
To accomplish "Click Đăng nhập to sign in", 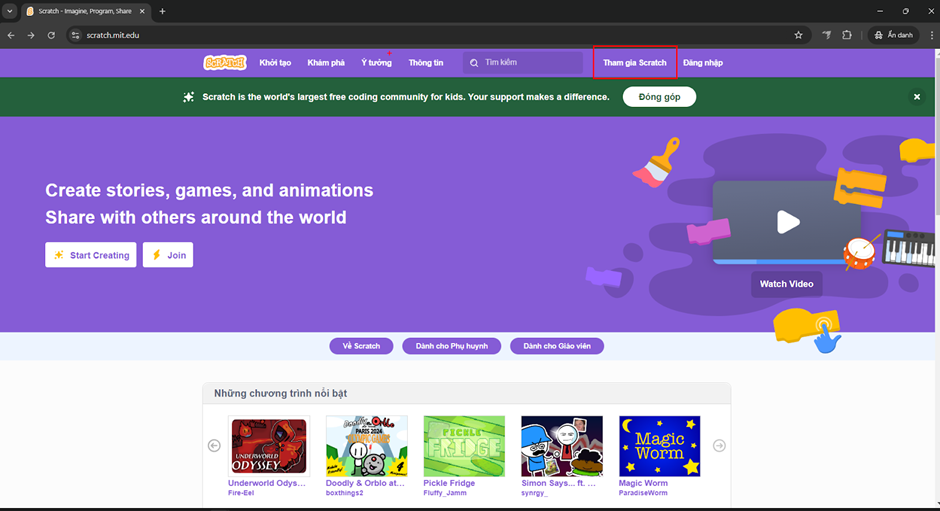I will pos(703,62).
